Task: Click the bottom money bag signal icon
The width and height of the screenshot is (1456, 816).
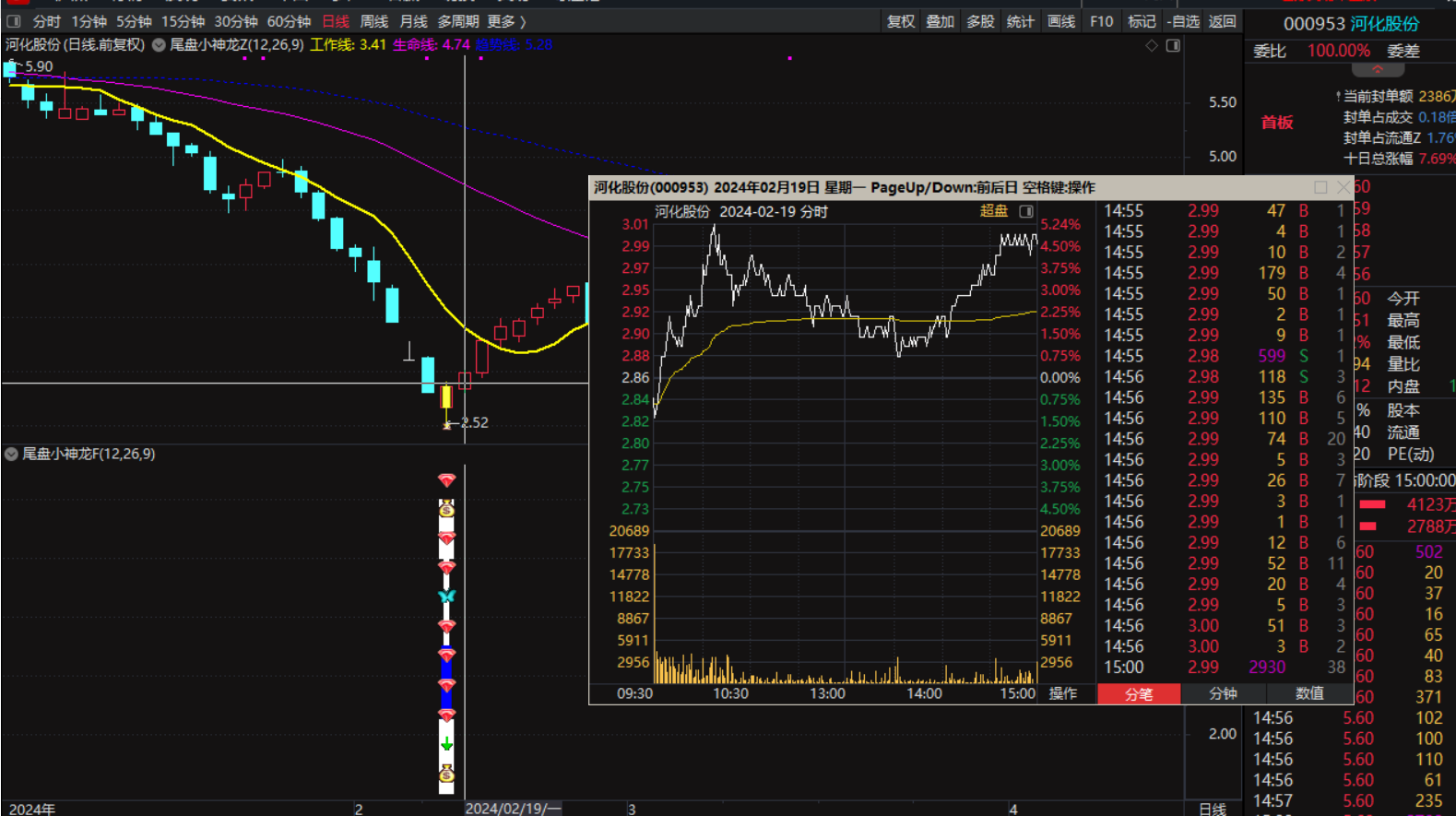Action: [447, 775]
